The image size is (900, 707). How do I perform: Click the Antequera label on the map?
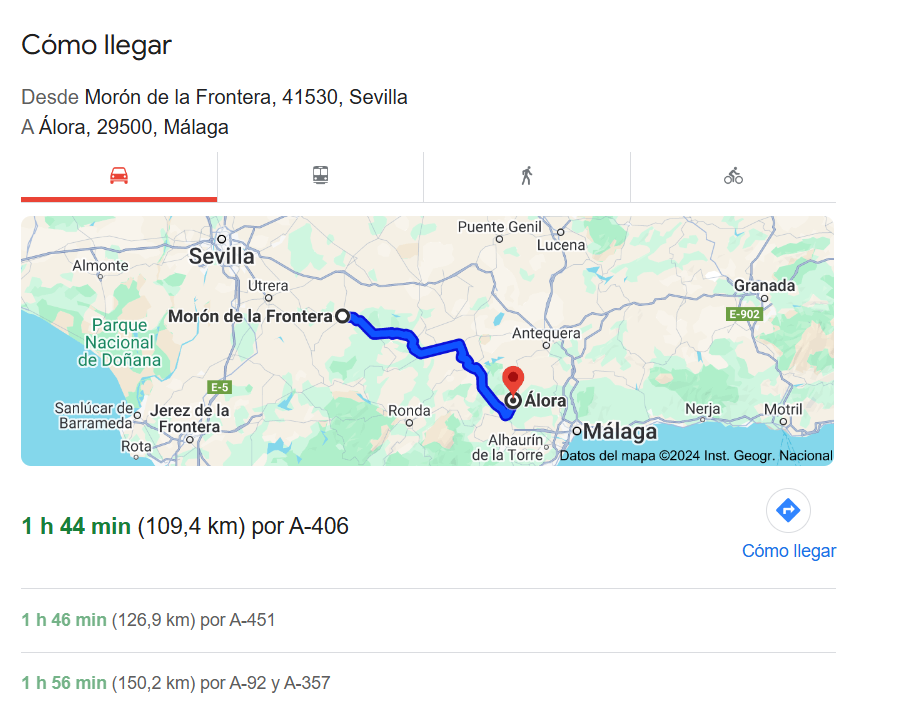(546, 333)
